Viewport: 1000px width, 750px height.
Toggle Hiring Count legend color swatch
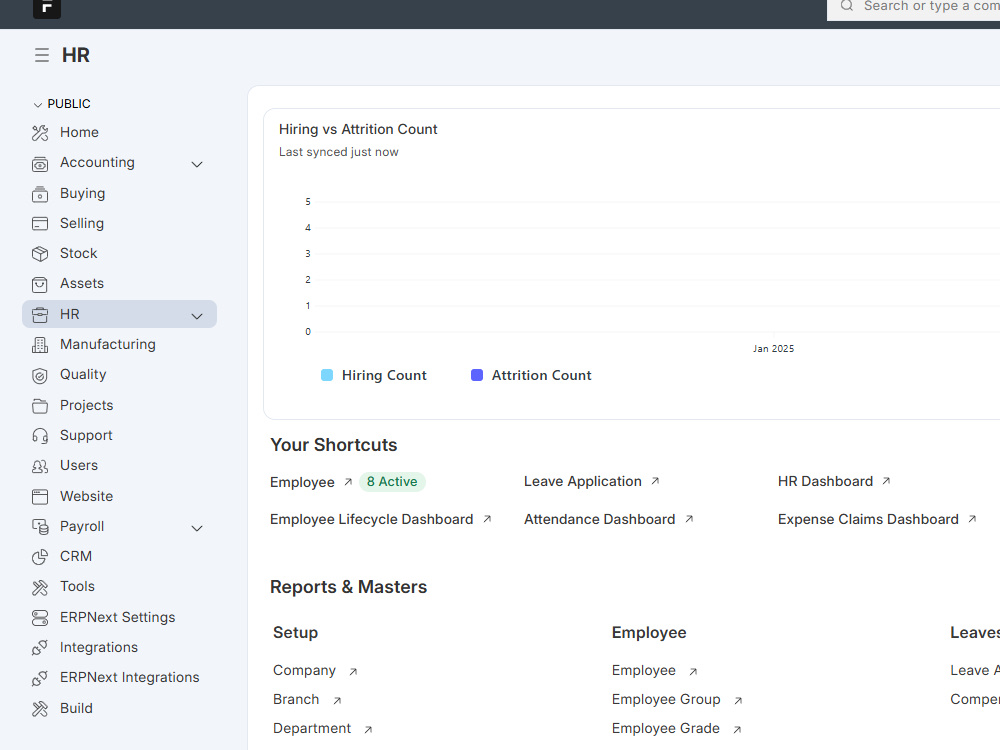327,375
